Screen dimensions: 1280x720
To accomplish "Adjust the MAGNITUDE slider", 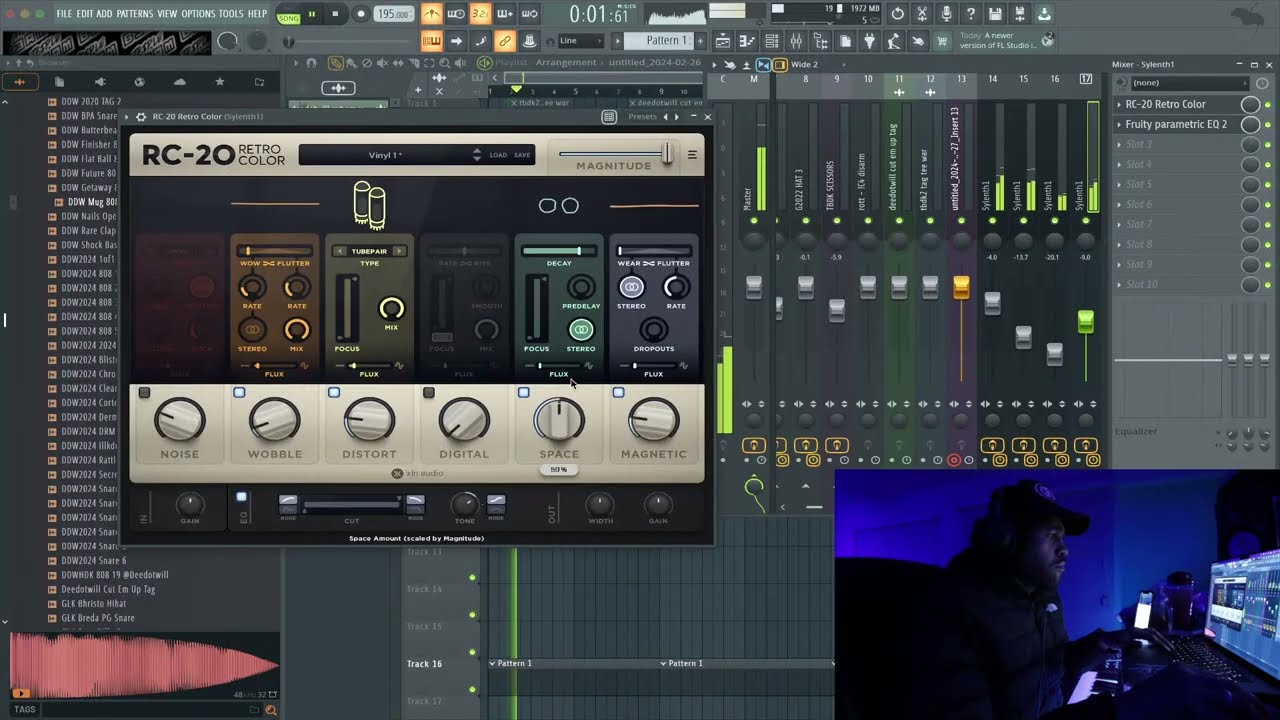I will pyautogui.click(x=614, y=154).
